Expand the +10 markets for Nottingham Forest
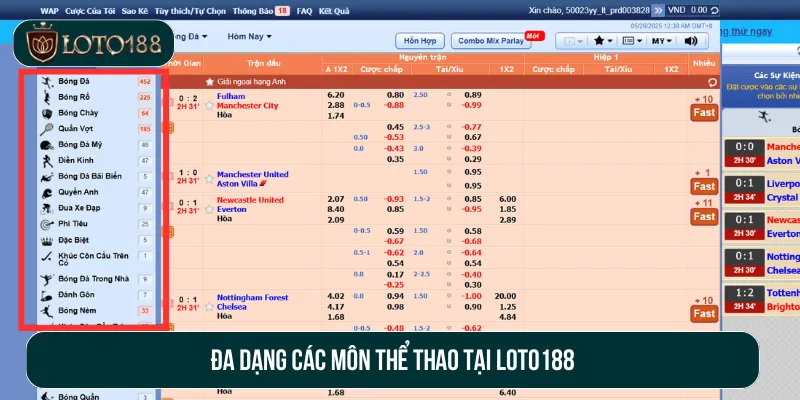Viewport: 800px width, 400px height. [703, 301]
